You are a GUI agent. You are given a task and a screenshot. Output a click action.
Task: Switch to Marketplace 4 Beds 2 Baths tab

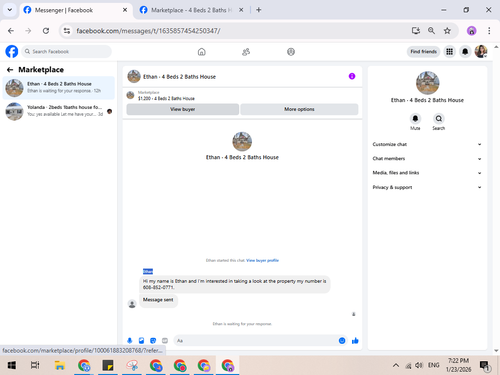[191, 10]
